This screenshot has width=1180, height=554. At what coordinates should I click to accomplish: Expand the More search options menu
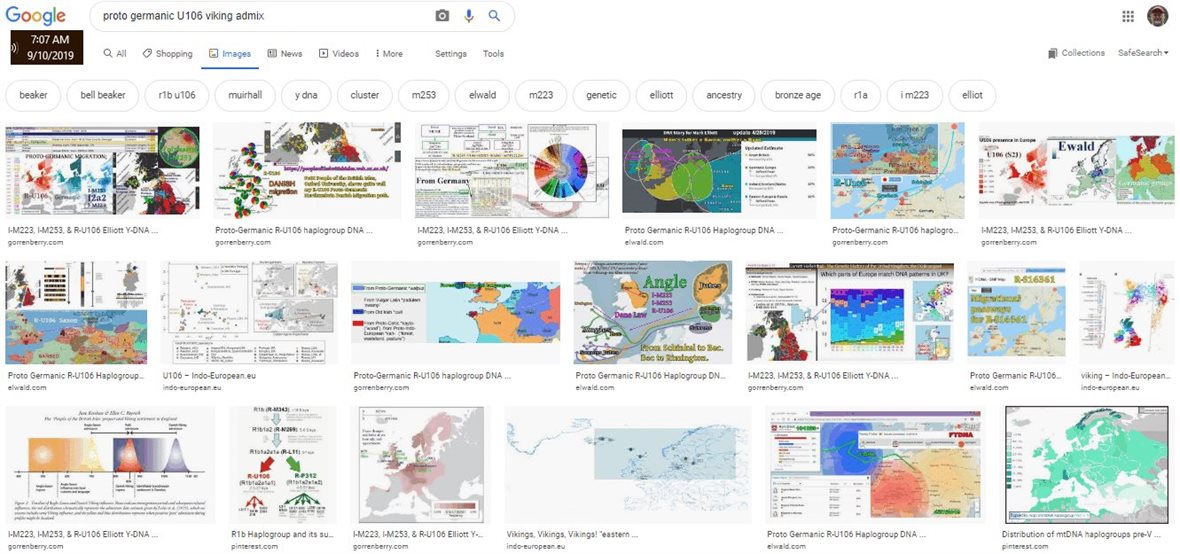(x=387, y=54)
